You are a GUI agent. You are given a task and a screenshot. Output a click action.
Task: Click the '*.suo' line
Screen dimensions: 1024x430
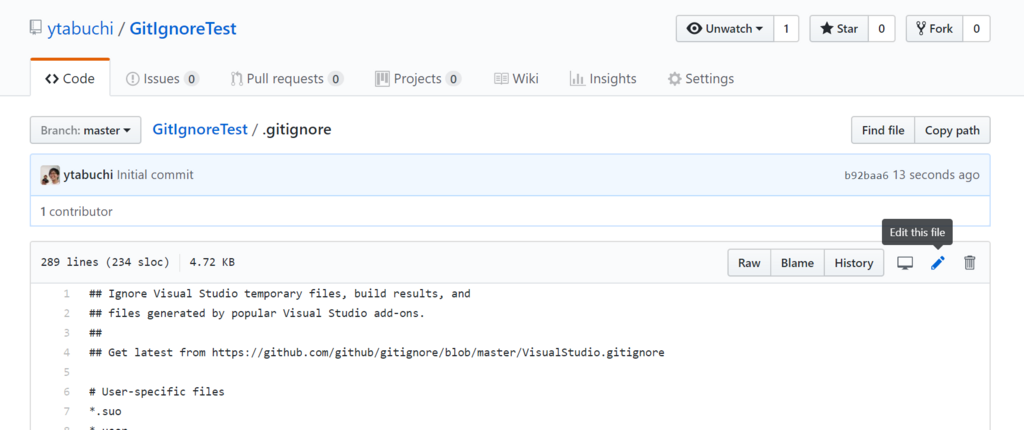(x=105, y=412)
